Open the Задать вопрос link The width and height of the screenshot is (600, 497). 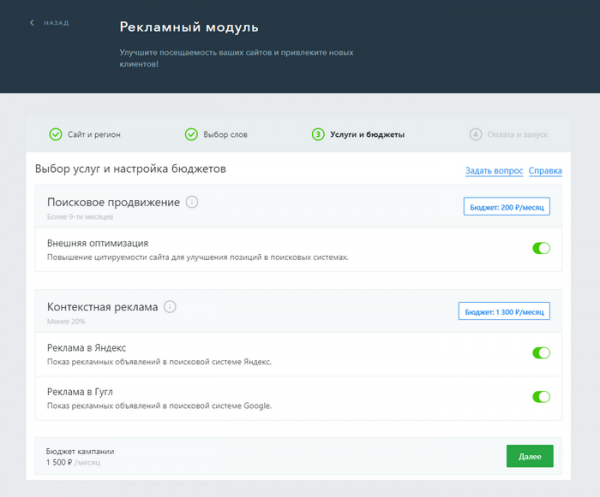tap(494, 171)
